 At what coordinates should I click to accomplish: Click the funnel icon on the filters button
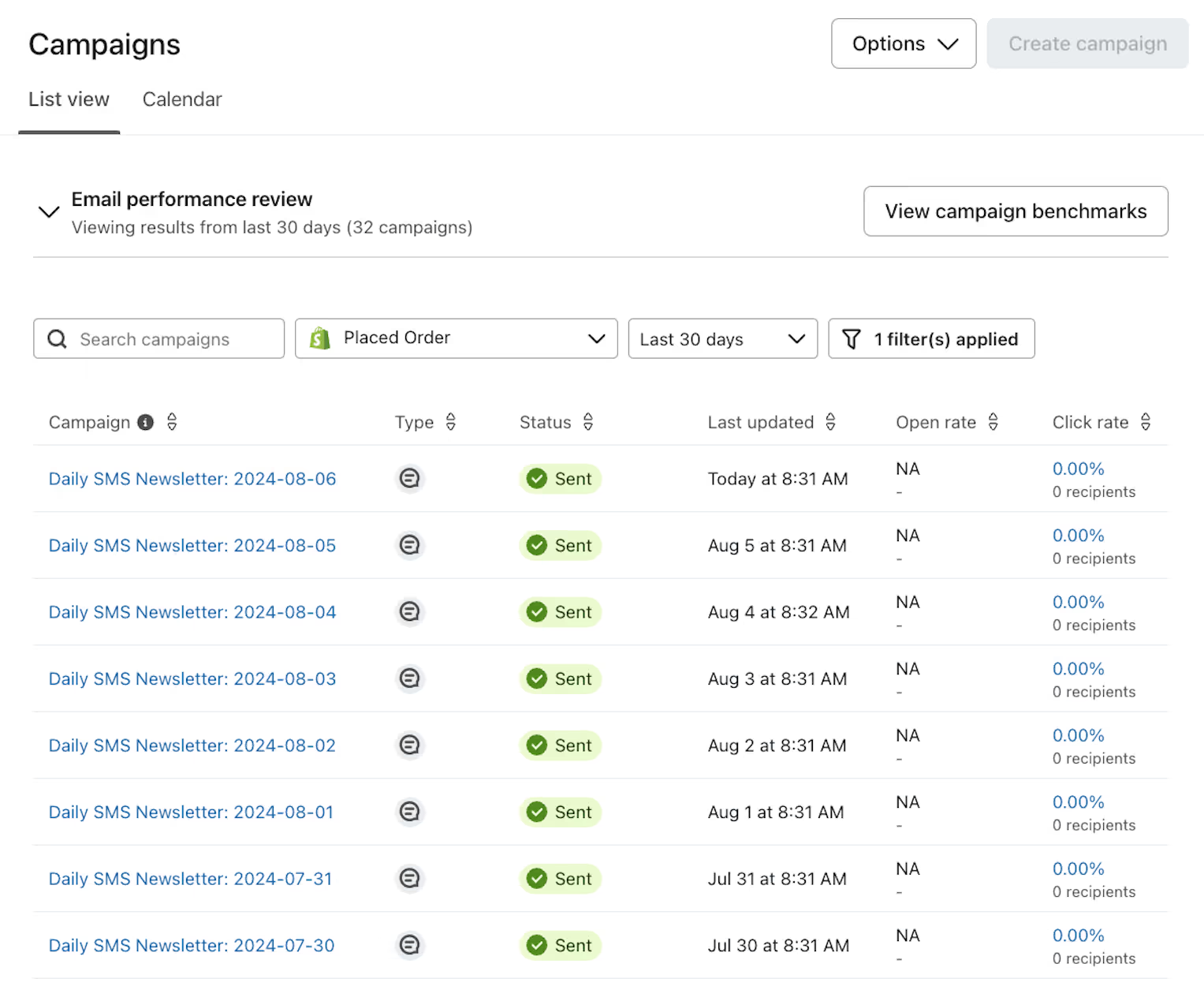click(x=852, y=338)
